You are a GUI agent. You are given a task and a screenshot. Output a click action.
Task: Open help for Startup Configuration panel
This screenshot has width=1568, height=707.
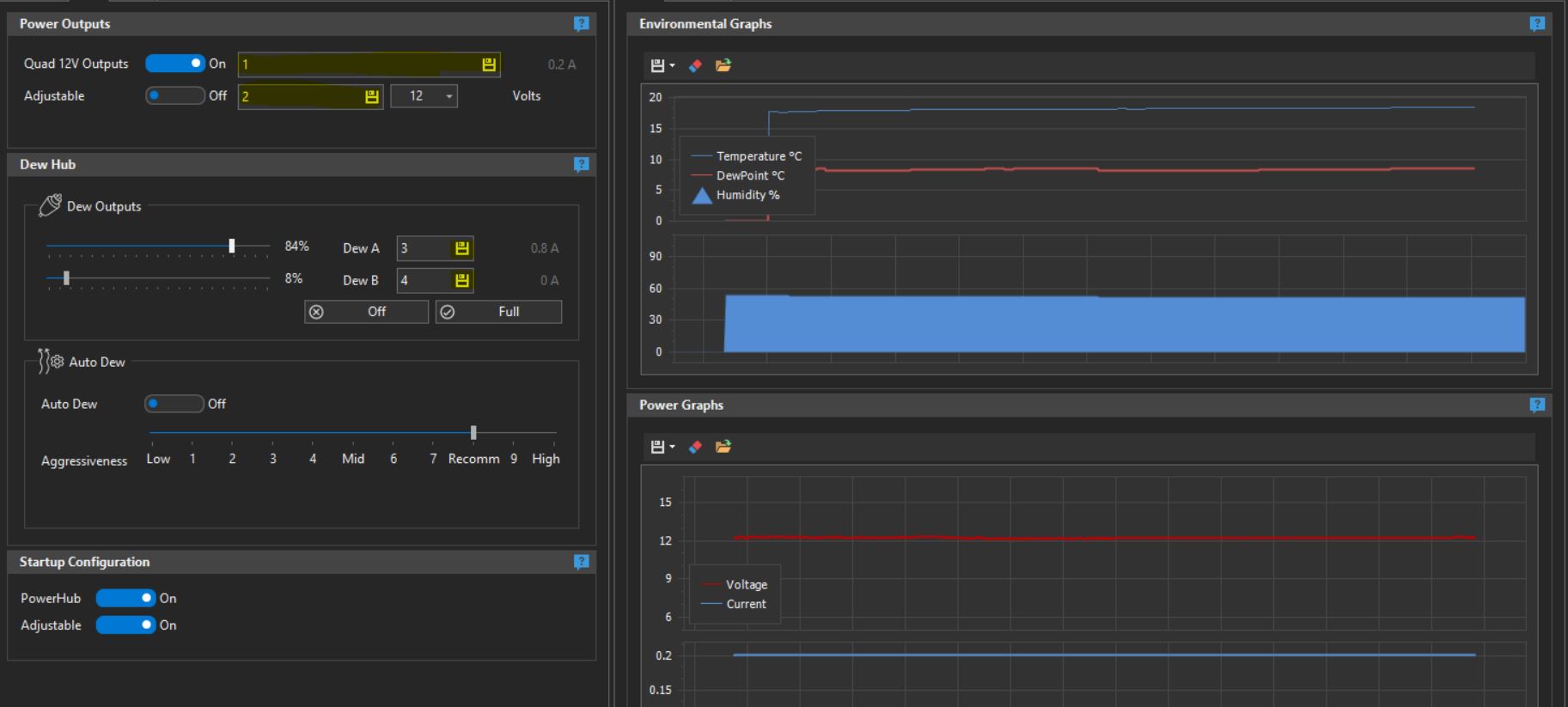pyautogui.click(x=582, y=562)
